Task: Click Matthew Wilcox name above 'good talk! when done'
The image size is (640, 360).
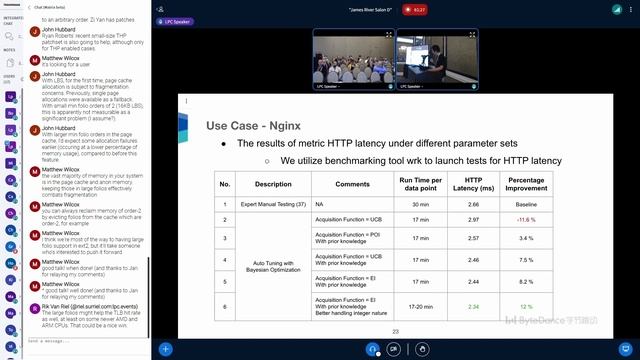Action: click(60, 262)
